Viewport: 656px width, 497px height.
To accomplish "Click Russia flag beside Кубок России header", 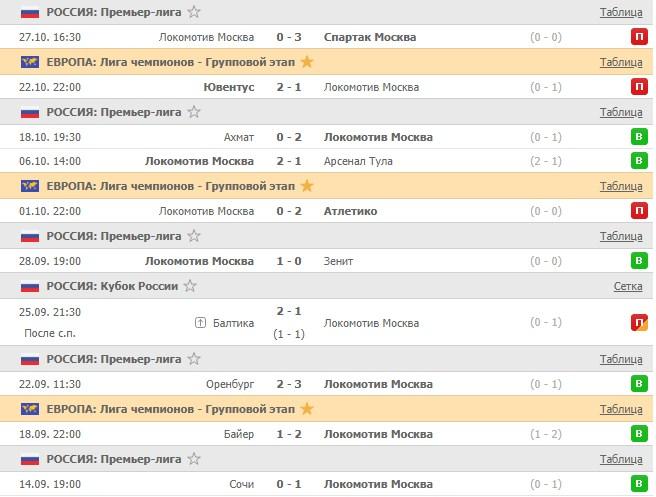I will click(x=30, y=286).
